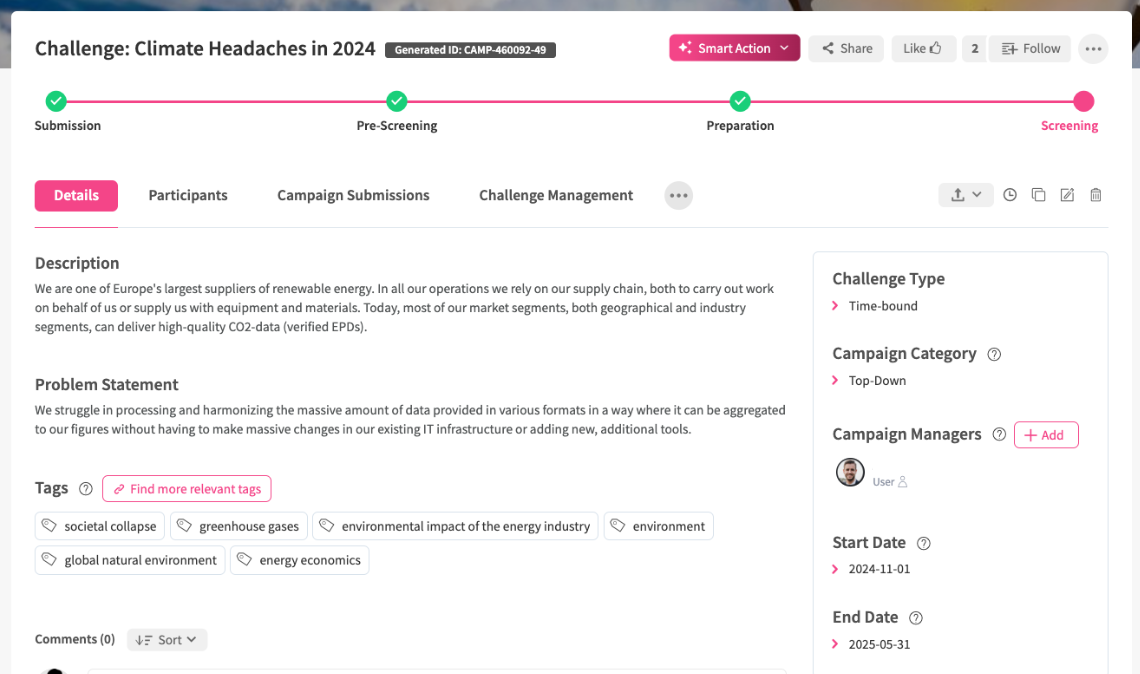Click help icon next to Campaign Category
Image resolution: width=1140 pixels, height=674 pixels.
[994, 354]
